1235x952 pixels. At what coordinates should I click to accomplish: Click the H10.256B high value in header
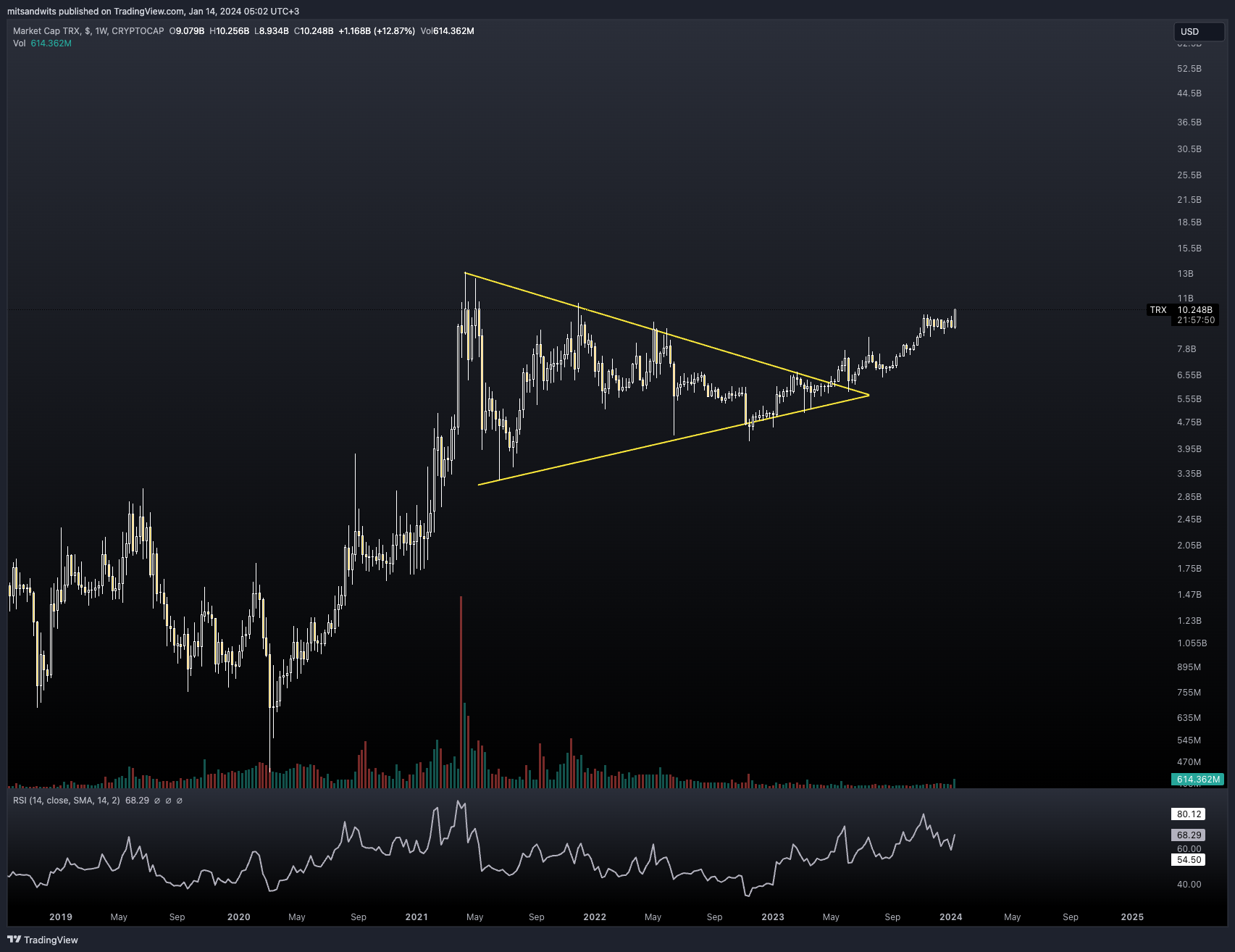pos(230,31)
